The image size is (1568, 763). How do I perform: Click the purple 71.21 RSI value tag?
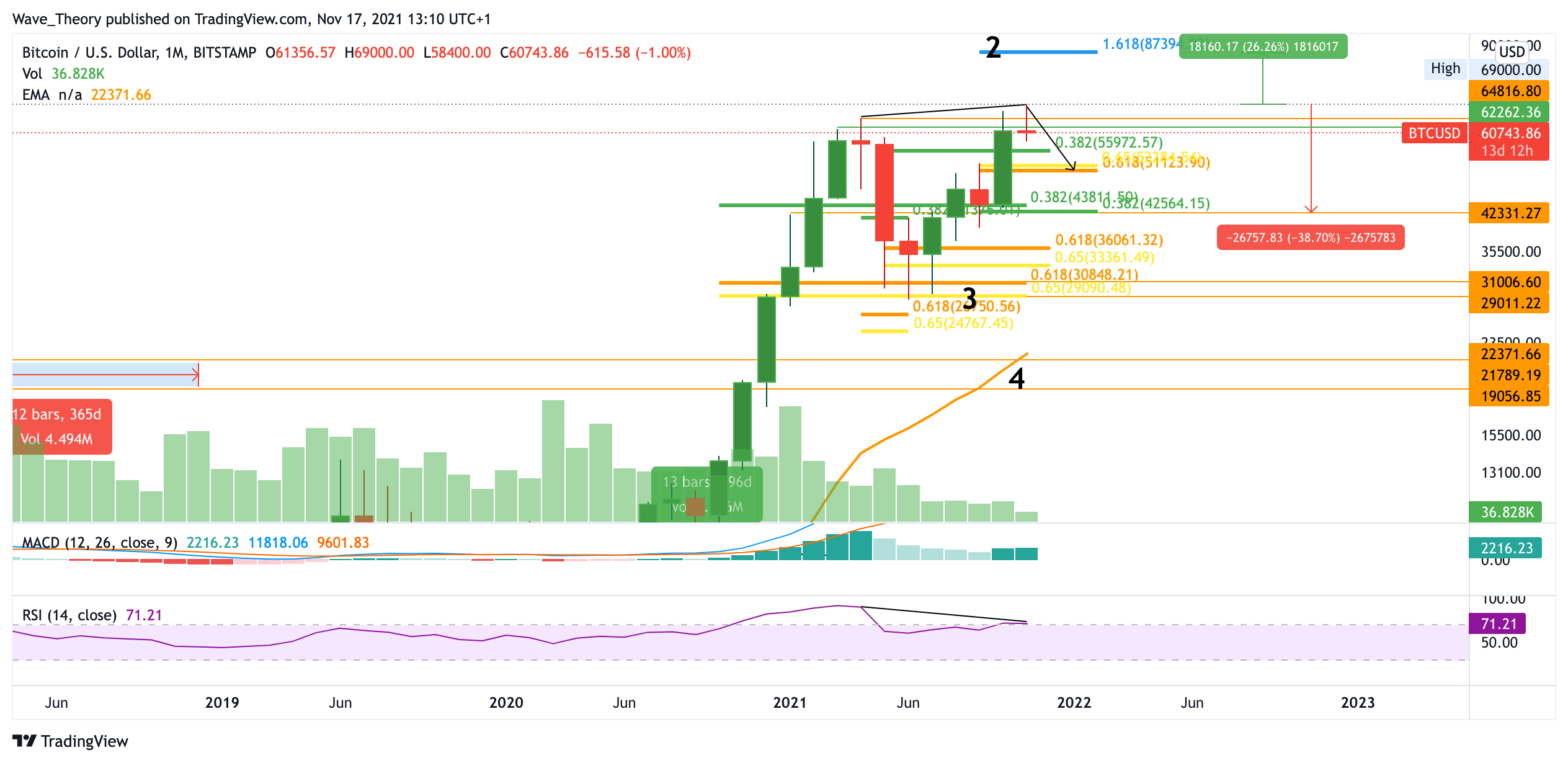point(1497,623)
